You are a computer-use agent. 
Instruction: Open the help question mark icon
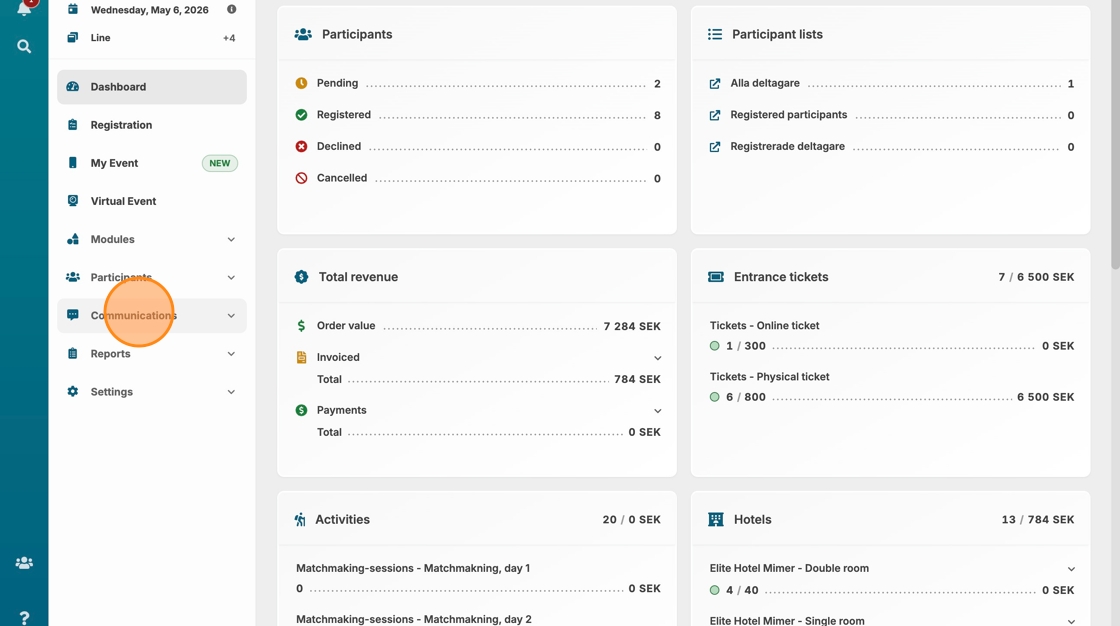click(x=24, y=617)
